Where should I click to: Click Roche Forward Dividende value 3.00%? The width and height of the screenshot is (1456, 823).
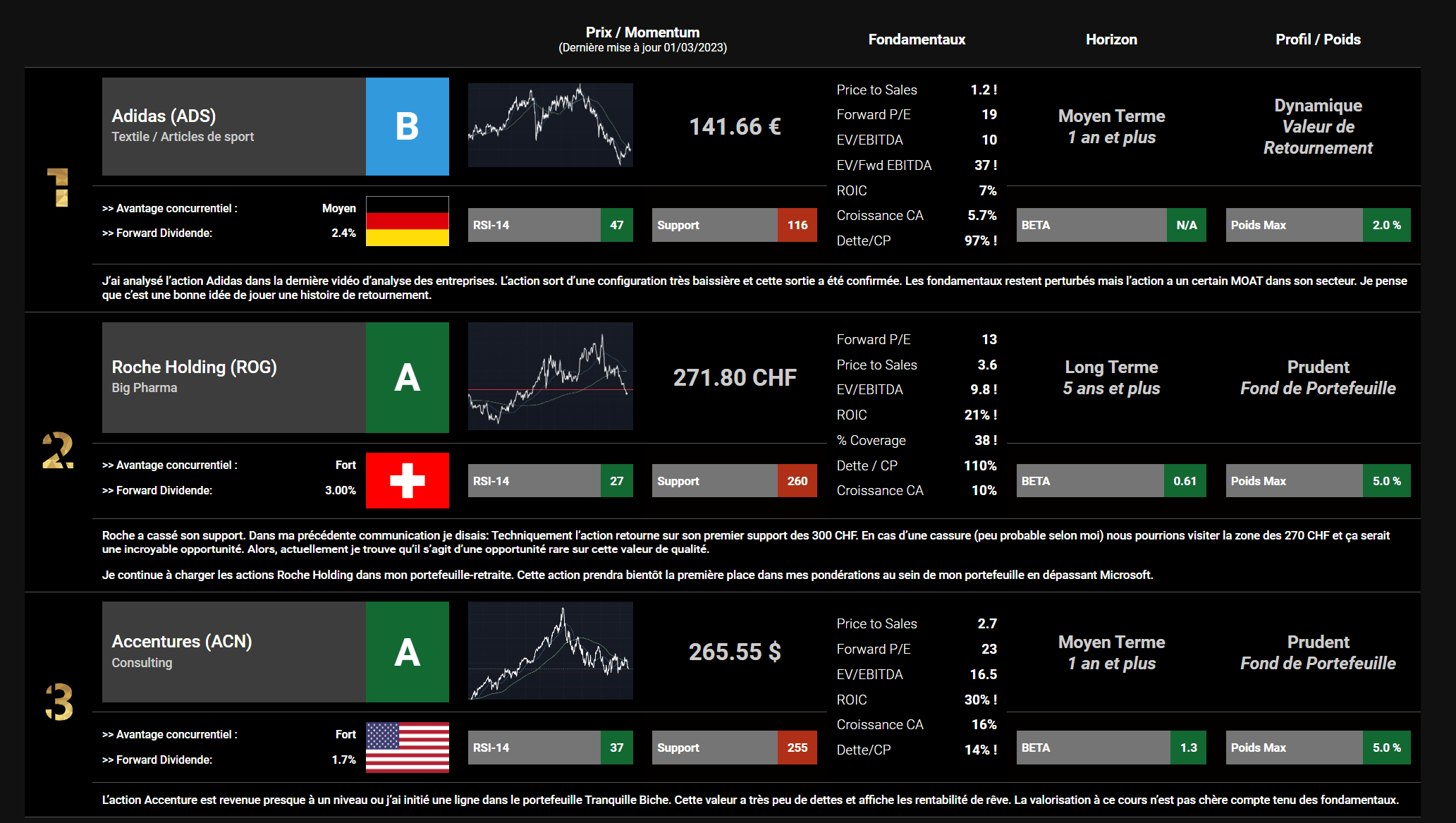(x=341, y=490)
